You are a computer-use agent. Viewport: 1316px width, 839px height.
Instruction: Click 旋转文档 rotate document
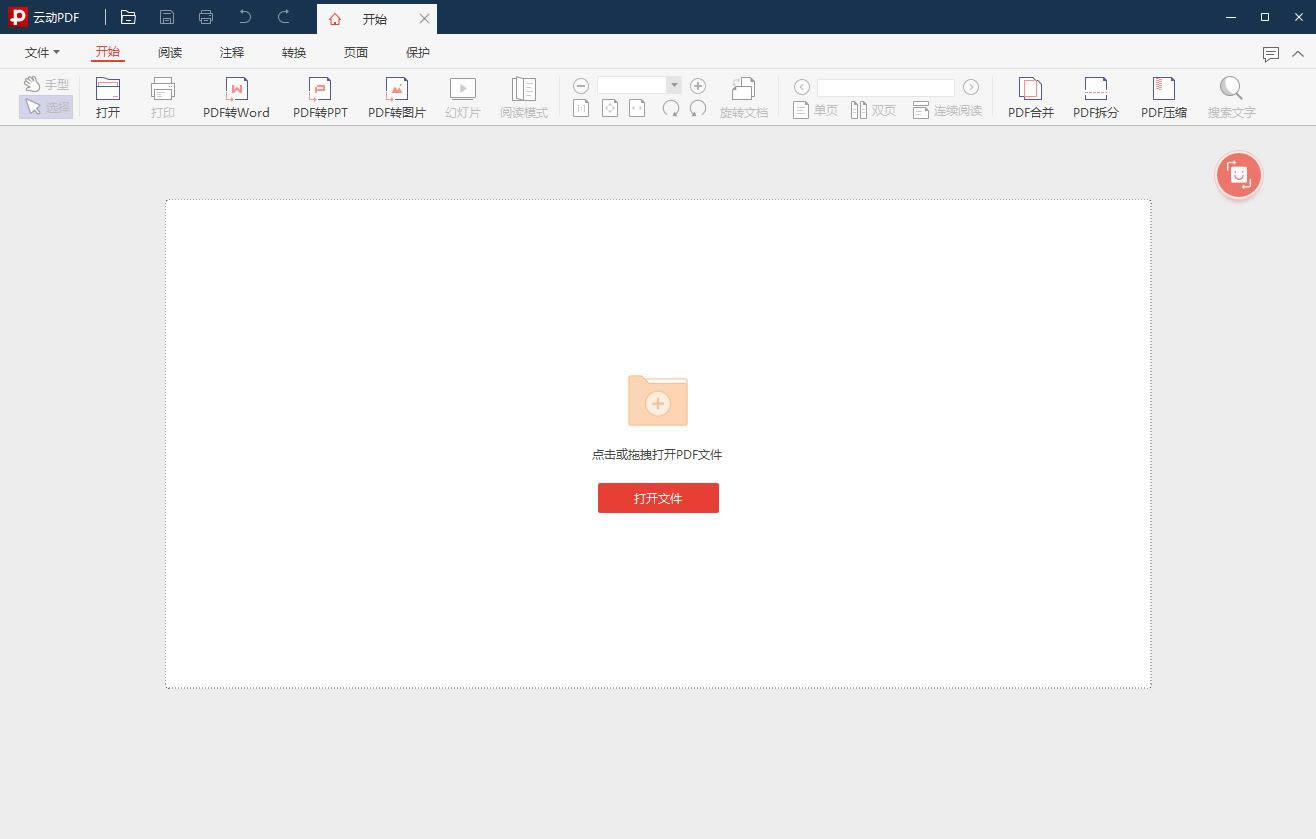[x=744, y=97]
